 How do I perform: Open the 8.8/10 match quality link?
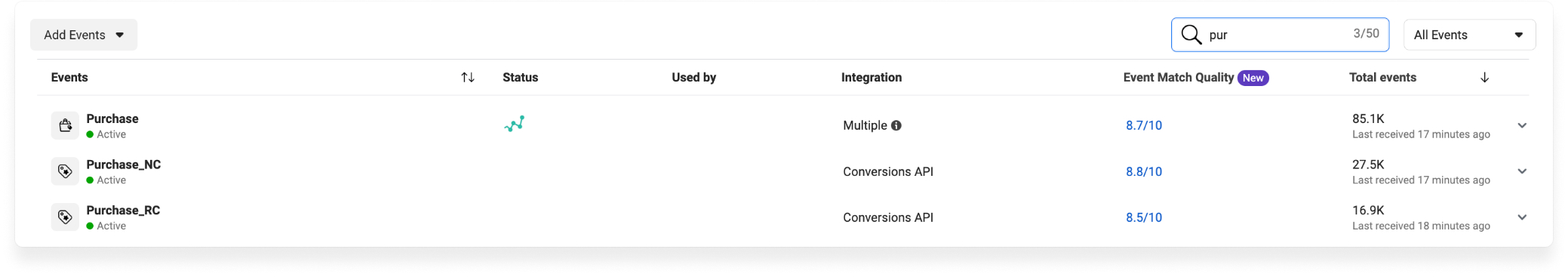tap(1144, 171)
